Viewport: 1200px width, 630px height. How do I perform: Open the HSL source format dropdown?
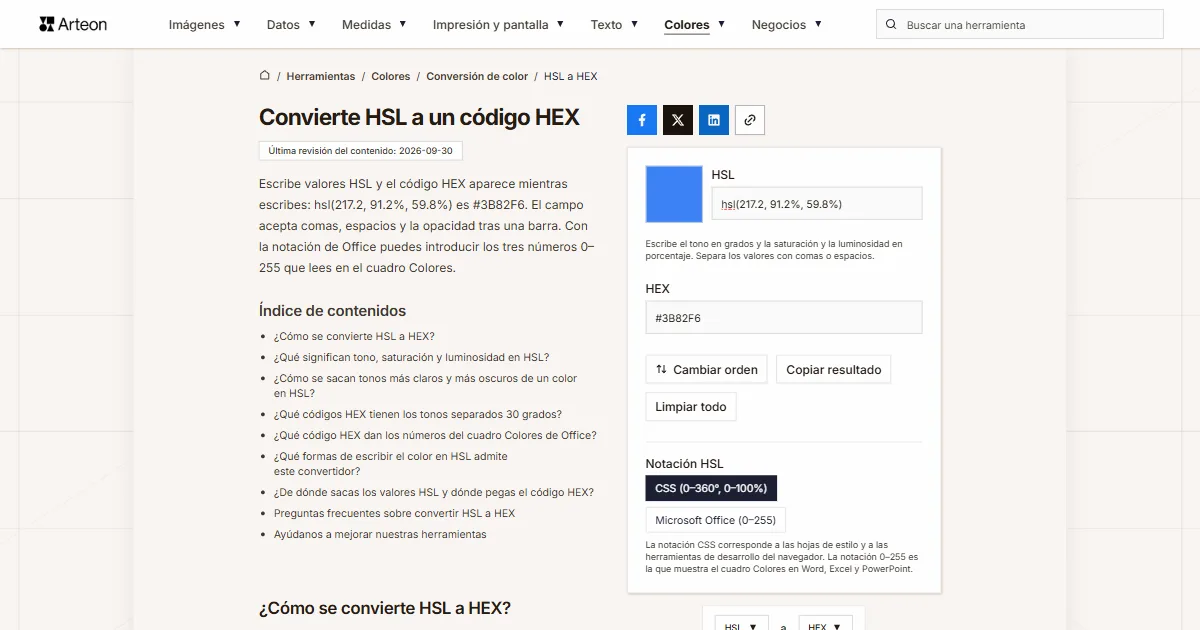point(742,624)
